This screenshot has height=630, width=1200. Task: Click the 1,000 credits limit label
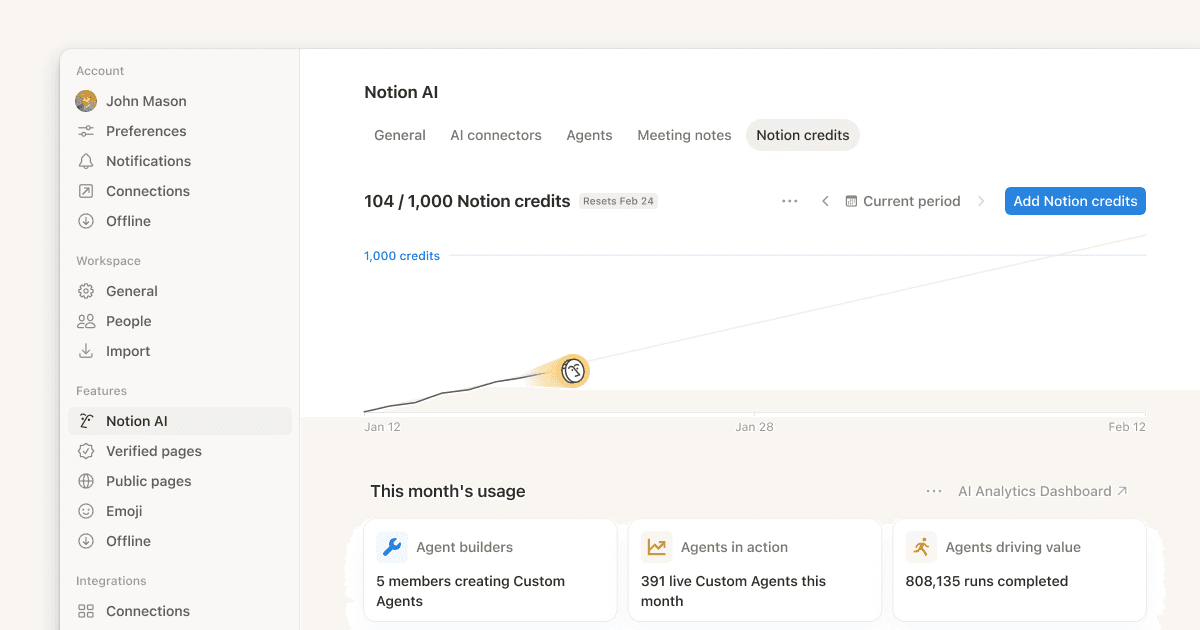(x=402, y=256)
